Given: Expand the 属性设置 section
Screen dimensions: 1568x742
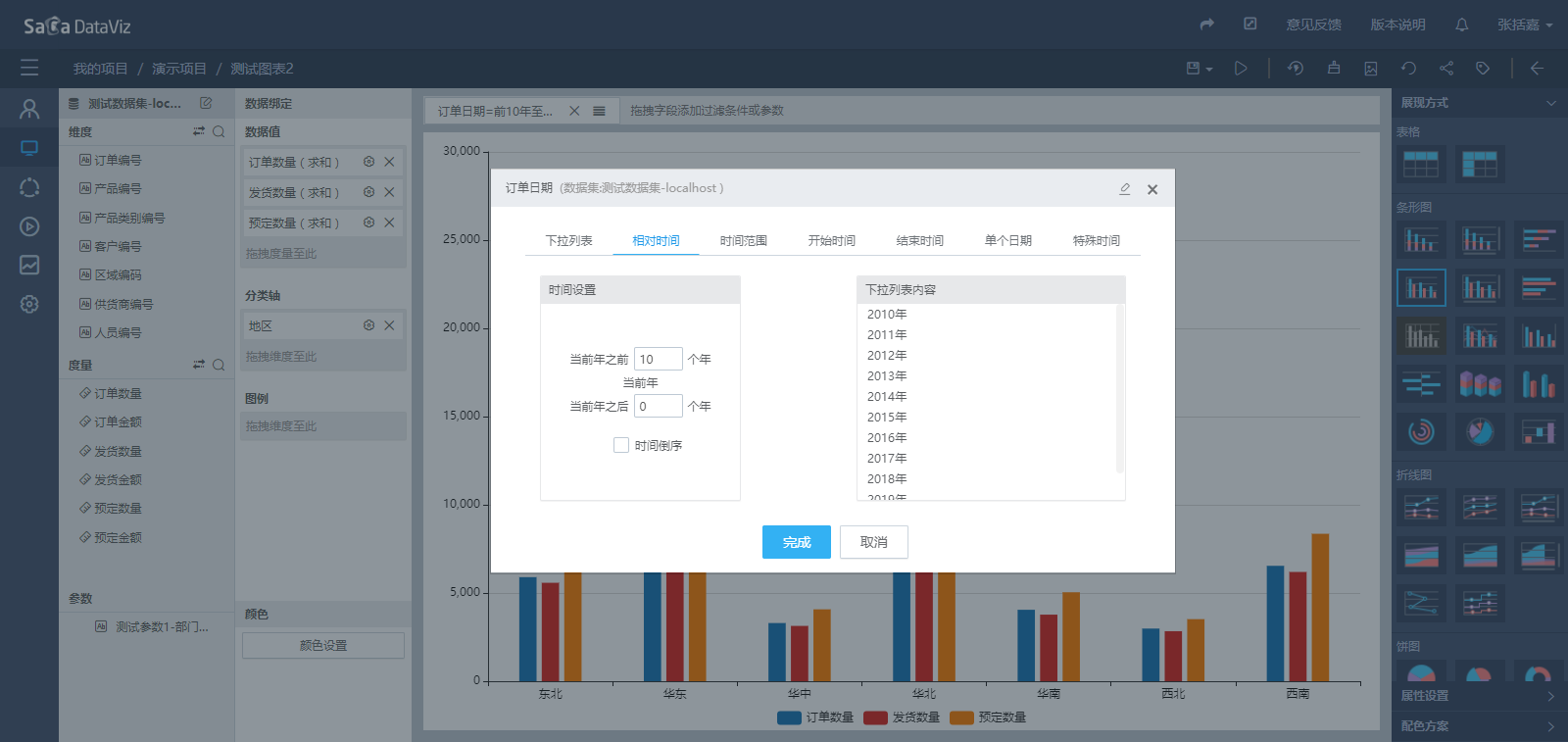Looking at the screenshot, I should pos(1479,696).
